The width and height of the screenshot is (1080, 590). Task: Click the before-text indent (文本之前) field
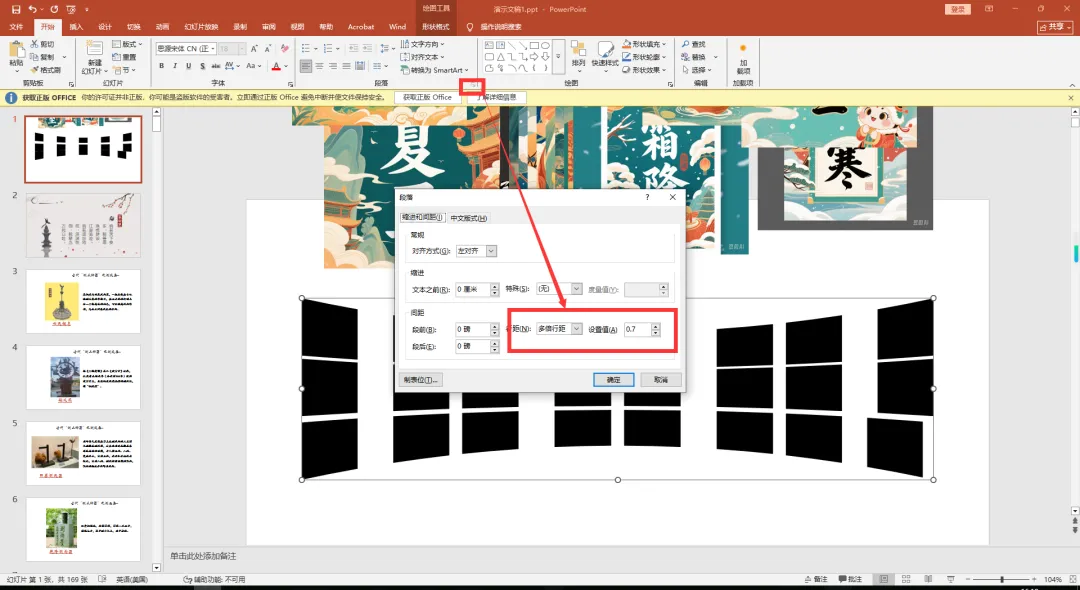tap(473, 289)
